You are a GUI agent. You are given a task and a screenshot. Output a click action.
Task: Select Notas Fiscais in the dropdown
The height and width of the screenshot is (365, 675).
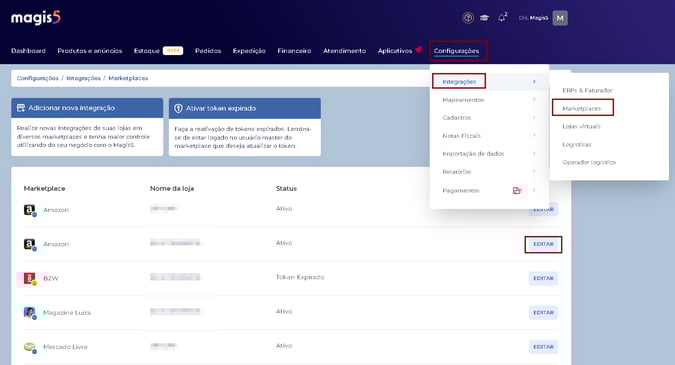(x=461, y=136)
